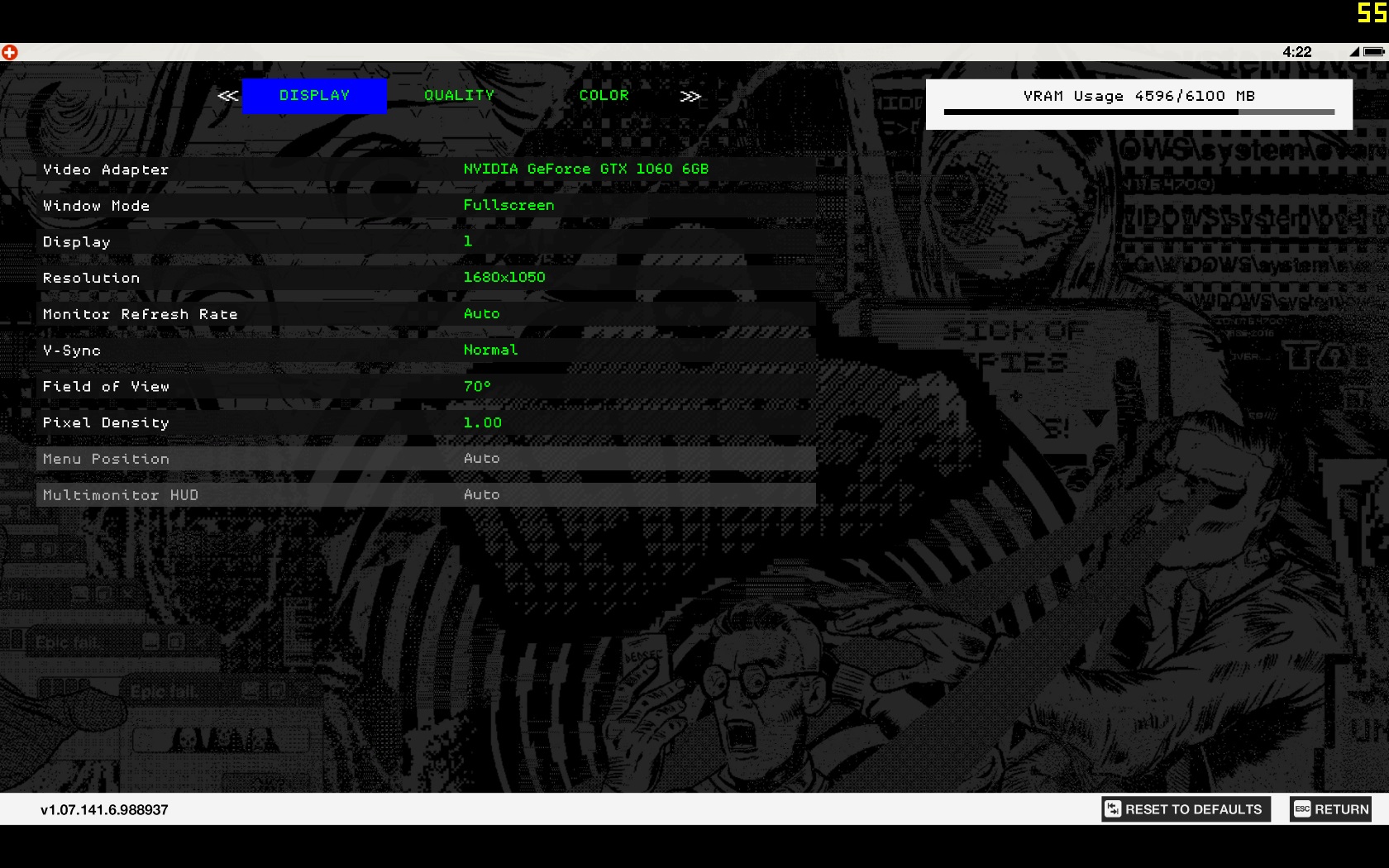Viewport: 1389px width, 868px height.
Task: Select the Monitor Refresh Rate label
Action: pyautogui.click(x=140, y=314)
